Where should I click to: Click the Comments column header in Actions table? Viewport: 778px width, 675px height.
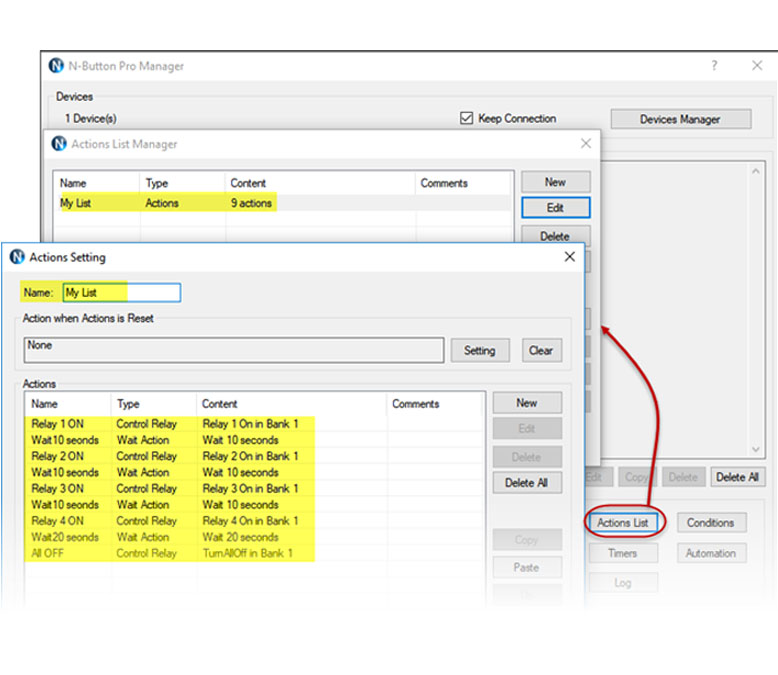[x=435, y=404]
